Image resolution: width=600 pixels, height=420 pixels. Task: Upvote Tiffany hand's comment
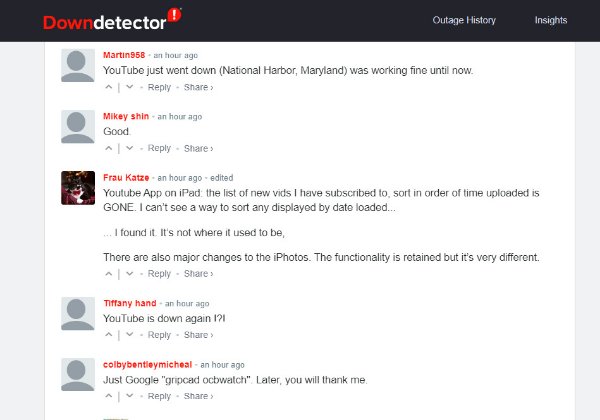click(109, 335)
